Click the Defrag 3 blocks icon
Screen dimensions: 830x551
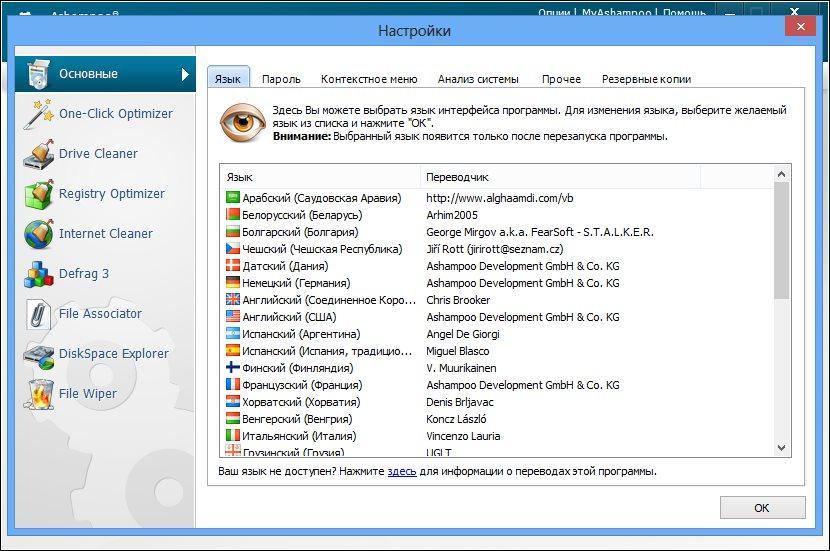click(39, 274)
